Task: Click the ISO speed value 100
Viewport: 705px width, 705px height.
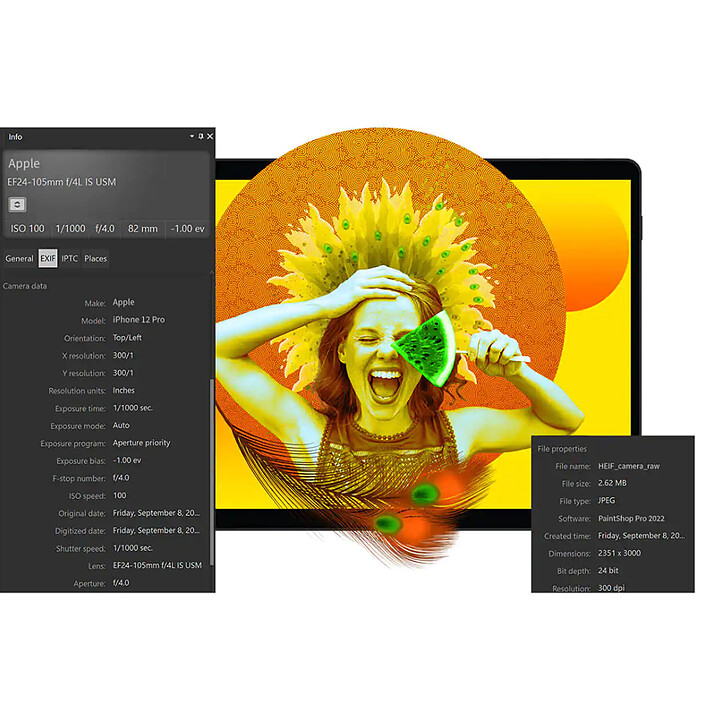Action: pyautogui.click(x=120, y=495)
